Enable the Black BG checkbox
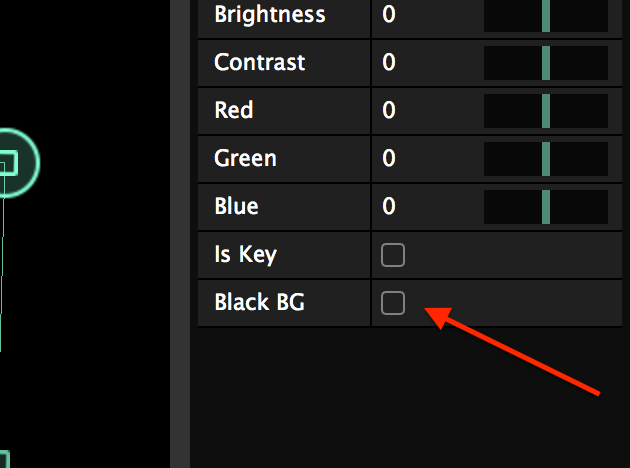Image resolution: width=630 pixels, height=468 pixels. tap(393, 302)
